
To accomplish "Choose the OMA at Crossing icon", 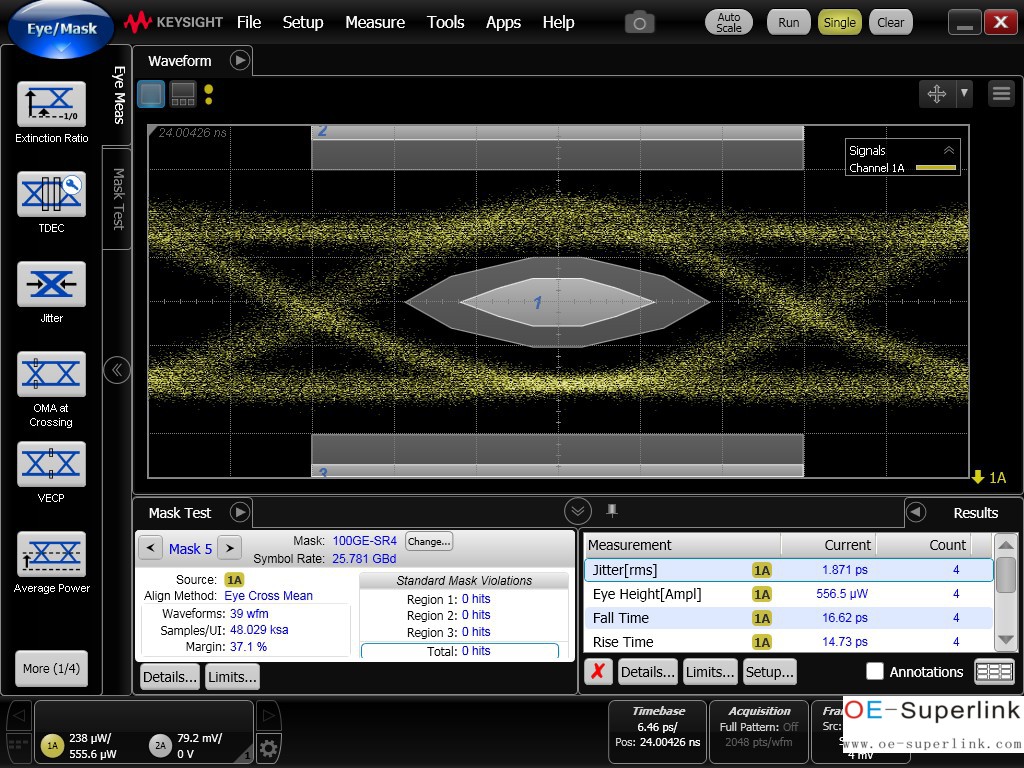I will [x=51, y=374].
